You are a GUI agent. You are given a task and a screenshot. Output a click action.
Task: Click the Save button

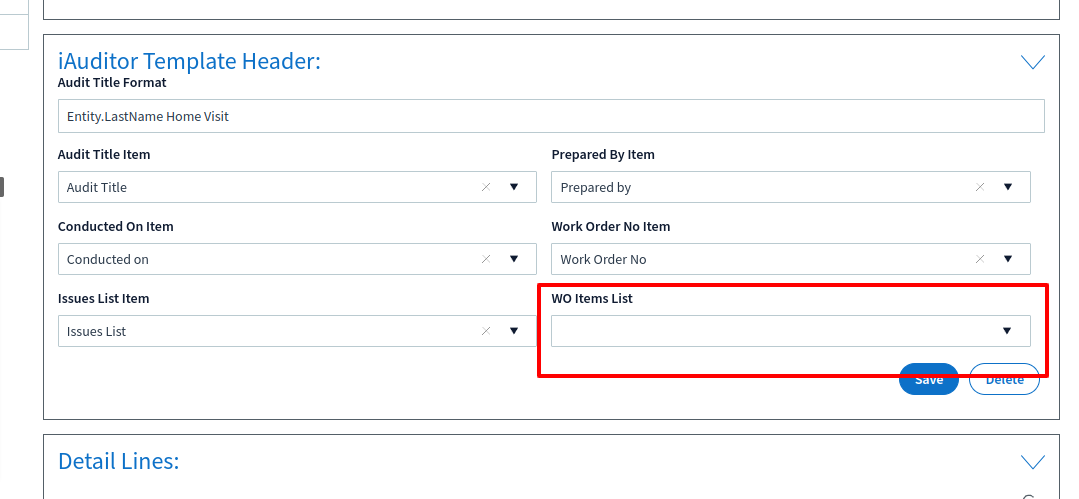coord(928,379)
